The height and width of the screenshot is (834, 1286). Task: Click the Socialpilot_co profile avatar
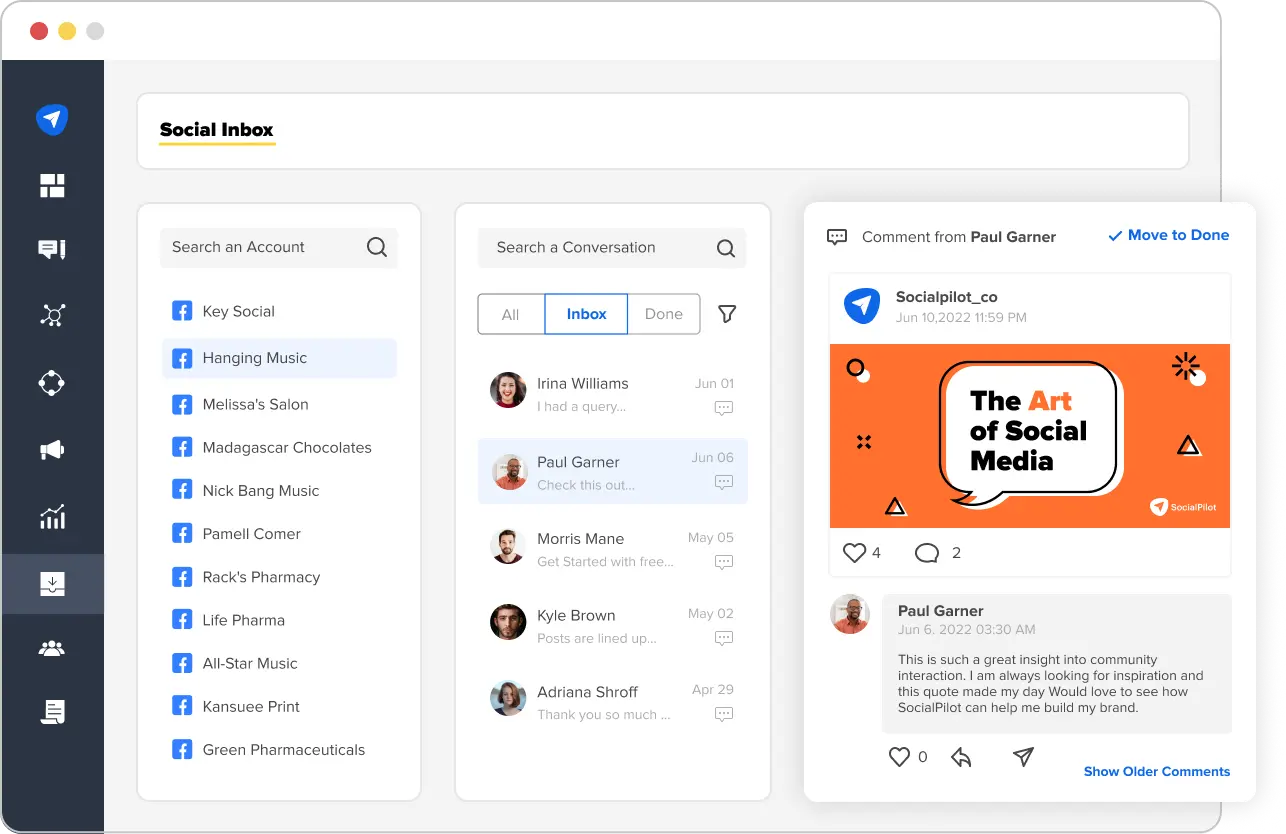[x=862, y=306]
